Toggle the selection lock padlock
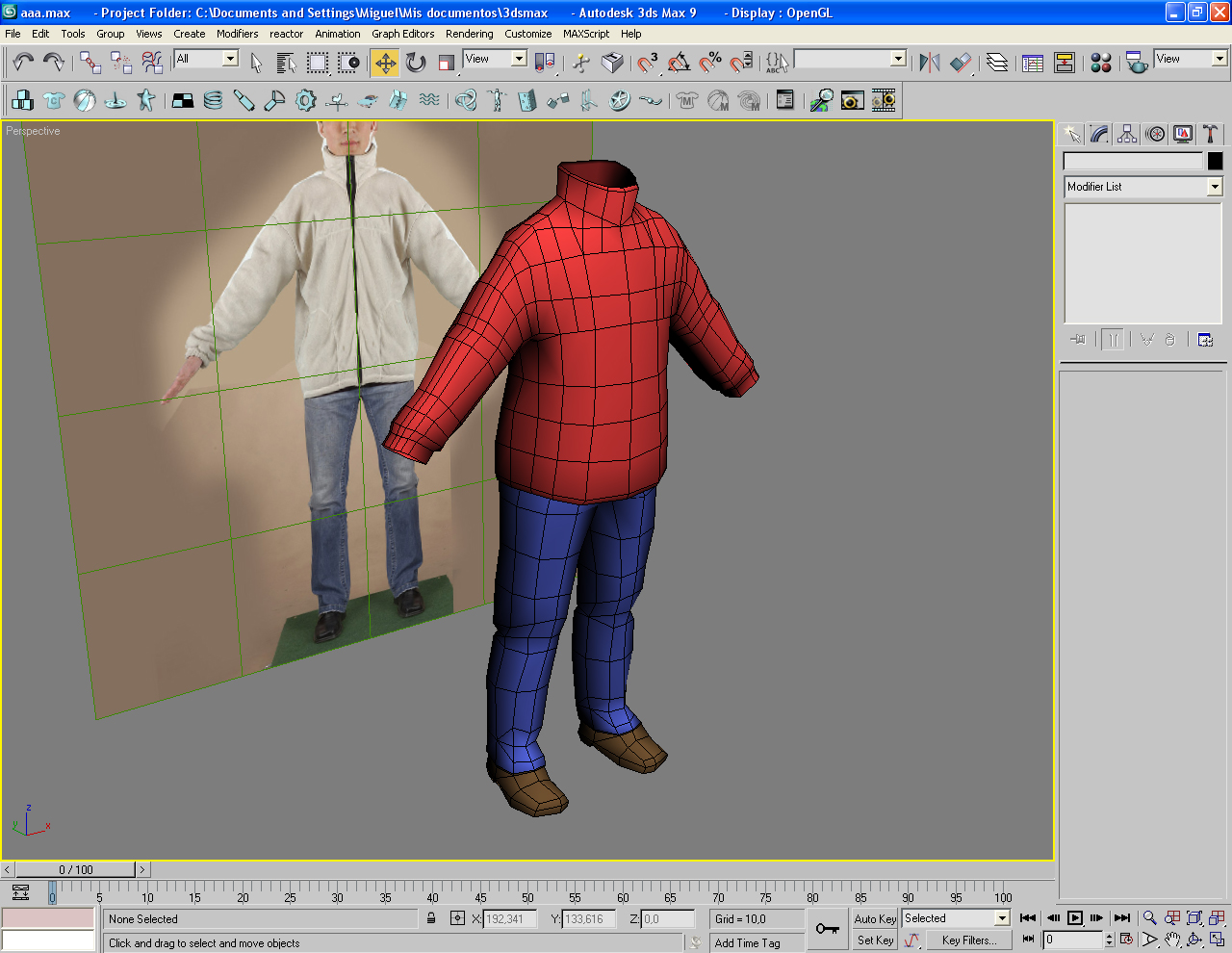The width and height of the screenshot is (1232, 953). click(x=431, y=918)
